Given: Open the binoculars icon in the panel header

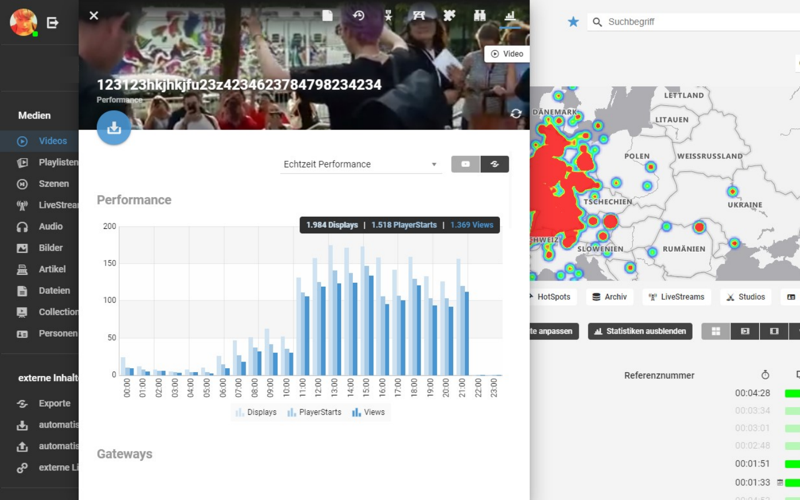Looking at the screenshot, I should 480,16.
